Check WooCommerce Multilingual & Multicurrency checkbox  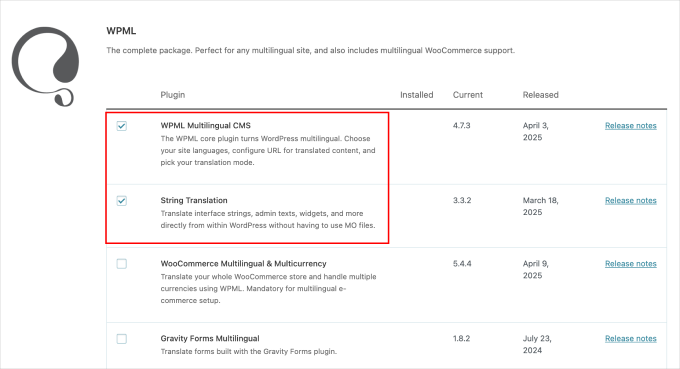121,264
